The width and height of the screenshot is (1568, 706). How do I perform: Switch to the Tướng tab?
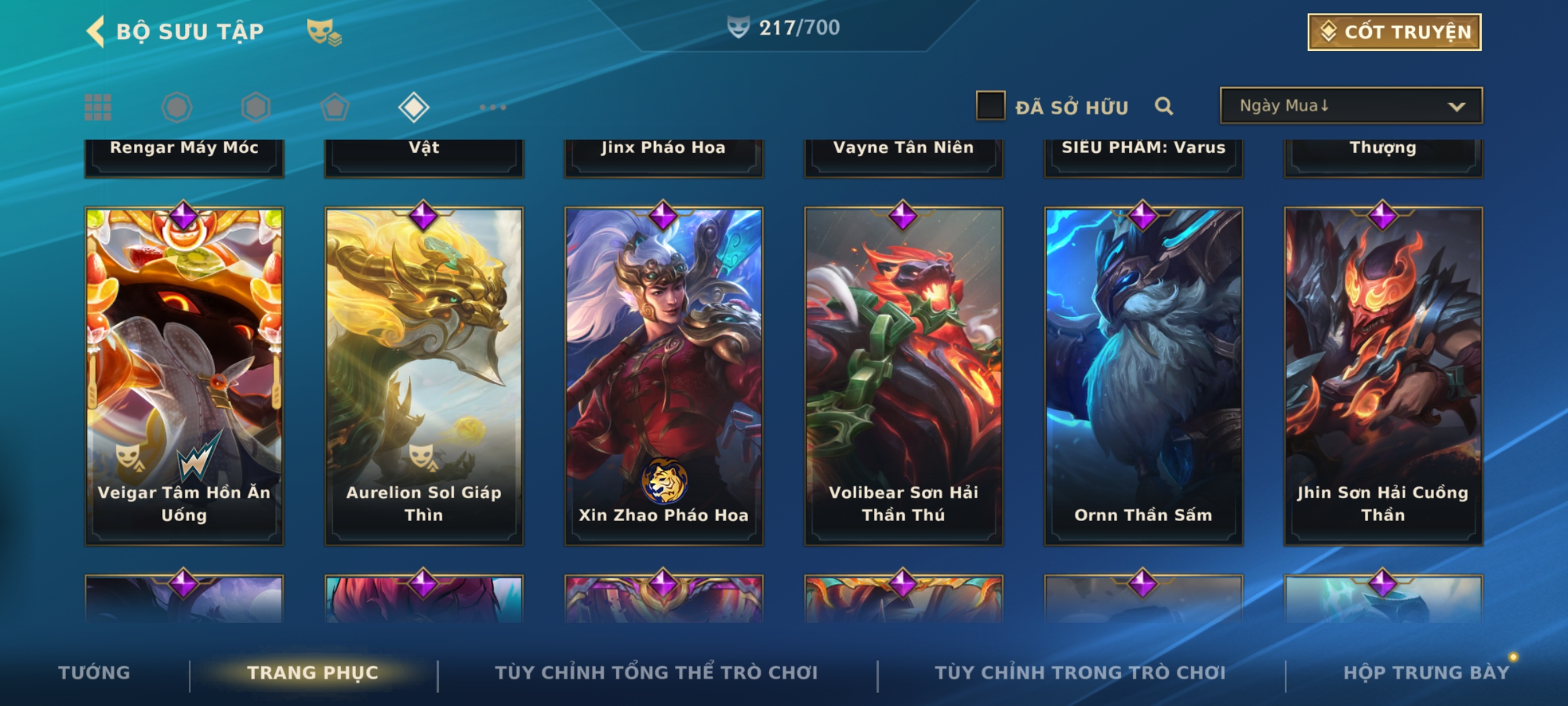click(x=94, y=672)
